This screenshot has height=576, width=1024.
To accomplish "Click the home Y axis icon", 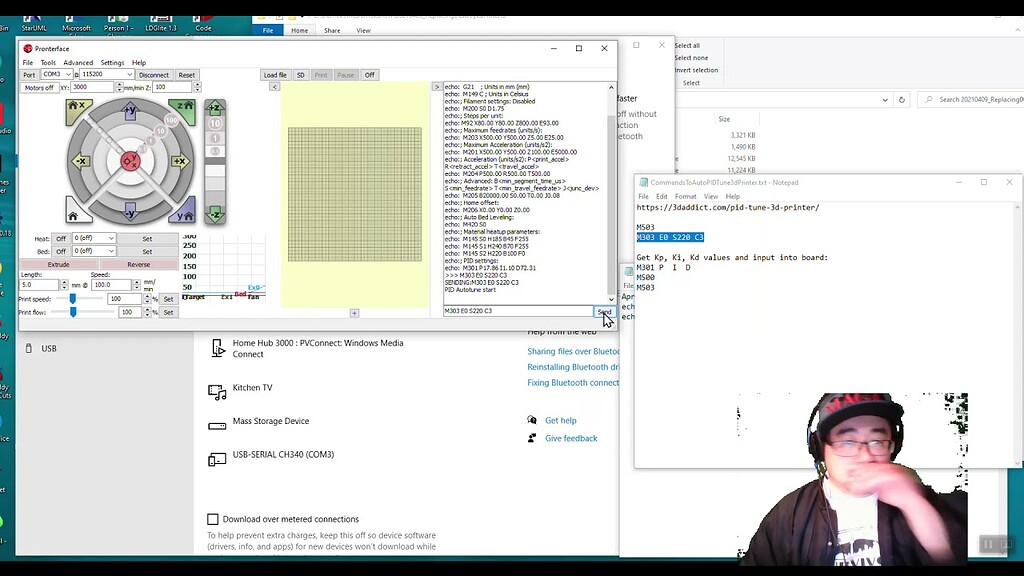I will [x=183, y=211].
